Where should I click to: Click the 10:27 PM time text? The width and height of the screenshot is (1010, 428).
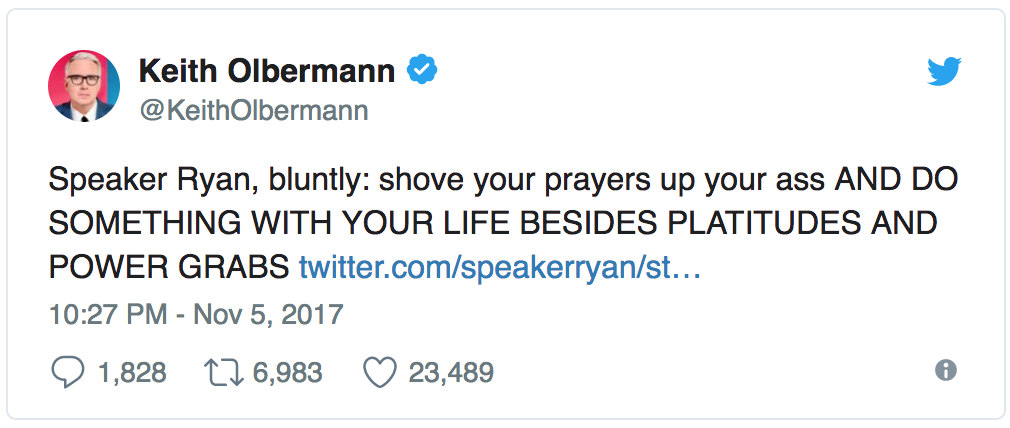click(105, 314)
